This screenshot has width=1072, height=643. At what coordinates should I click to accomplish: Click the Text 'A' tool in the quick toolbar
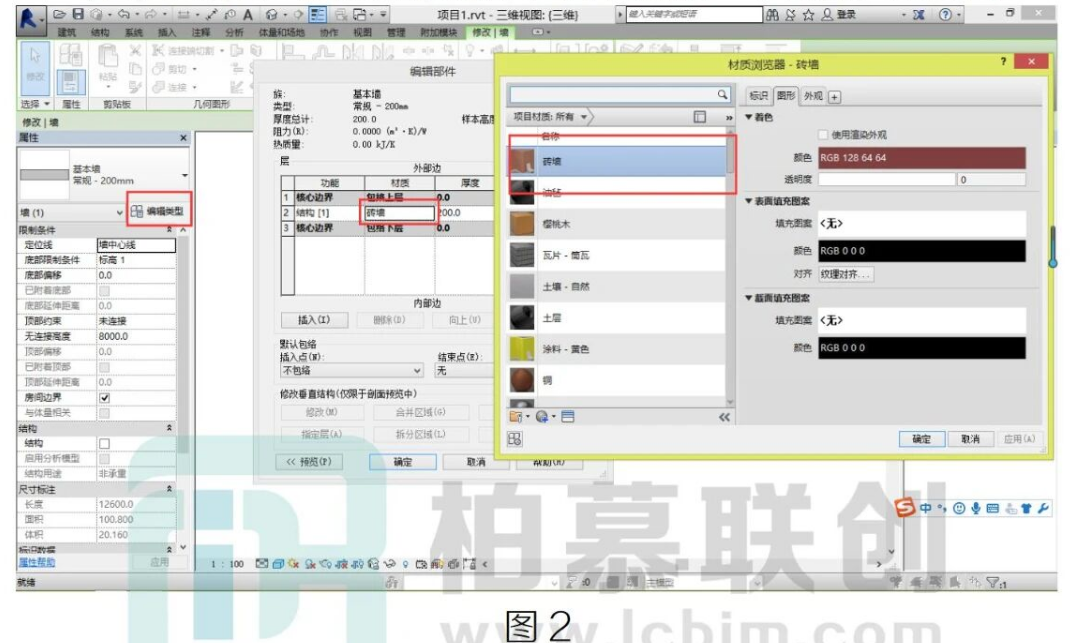tap(247, 14)
